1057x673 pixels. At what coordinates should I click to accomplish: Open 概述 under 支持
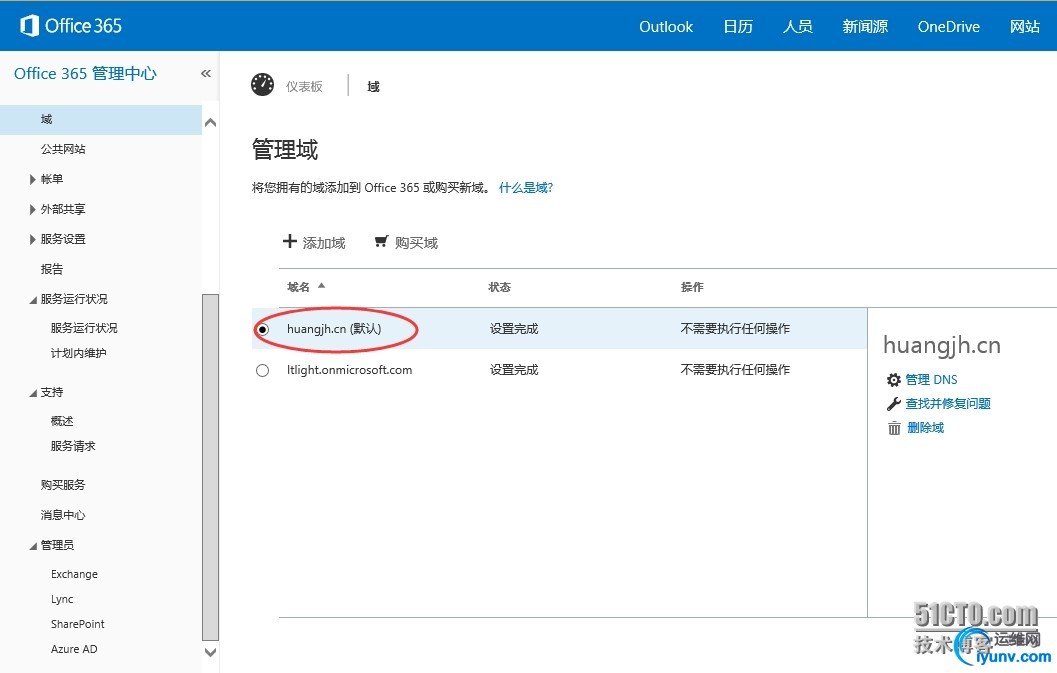pos(62,421)
